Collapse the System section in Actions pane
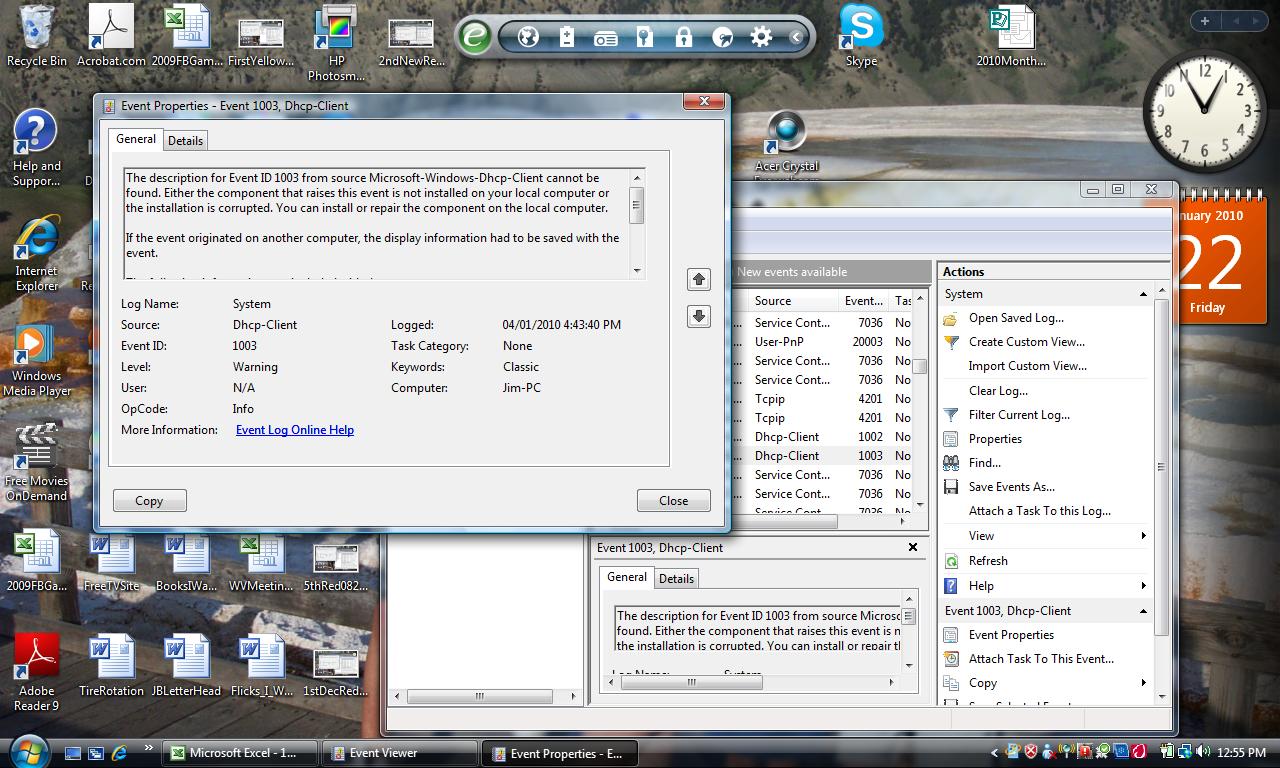The image size is (1280, 768). click(x=1143, y=294)
